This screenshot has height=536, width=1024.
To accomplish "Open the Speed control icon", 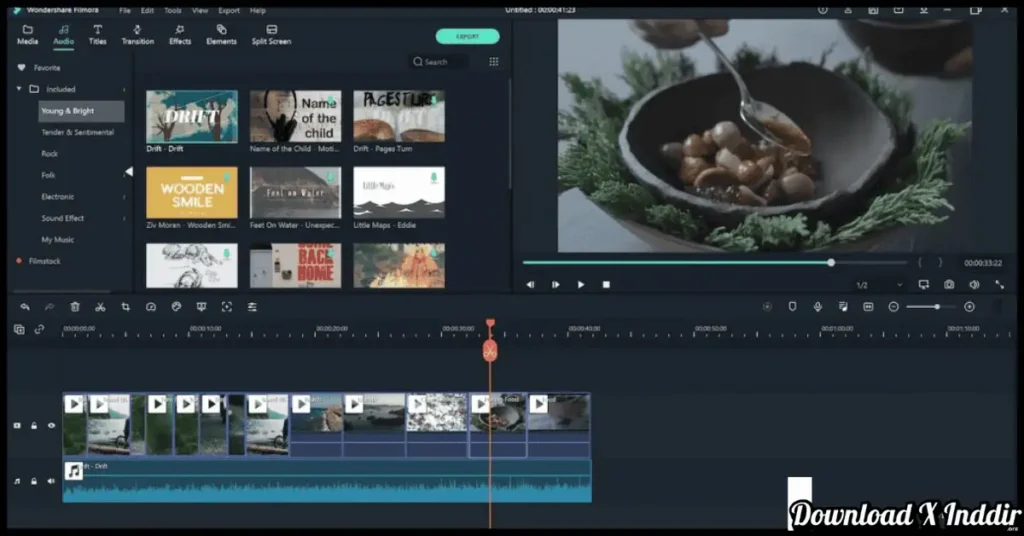I will click(151, 307).
